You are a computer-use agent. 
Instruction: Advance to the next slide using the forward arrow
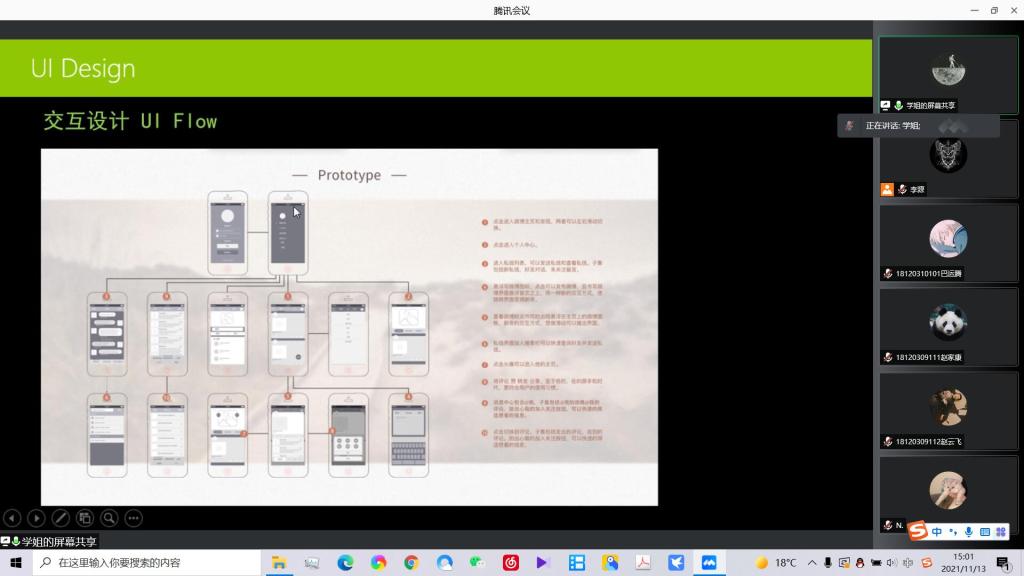coord(36,518)
